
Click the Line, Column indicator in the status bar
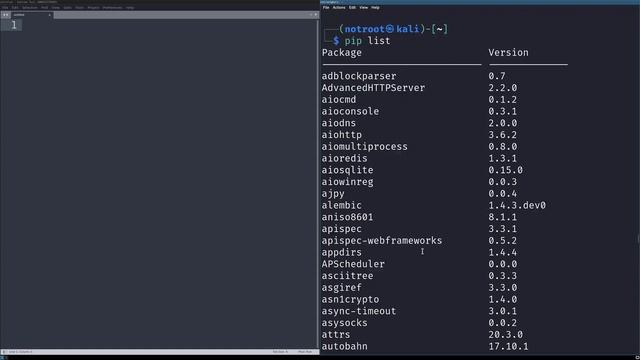[20, 351]
